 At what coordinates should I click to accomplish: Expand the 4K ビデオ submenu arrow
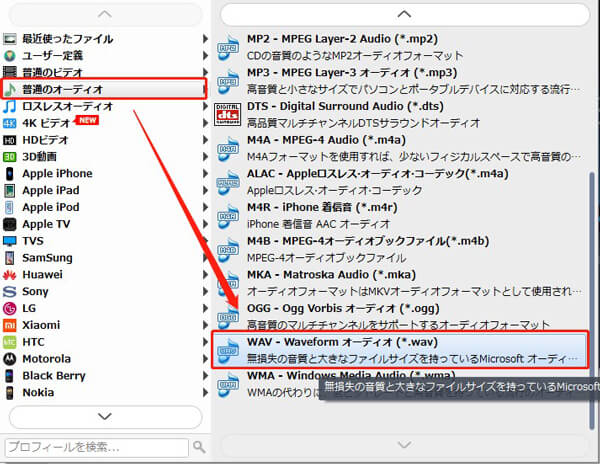[205, 123]
